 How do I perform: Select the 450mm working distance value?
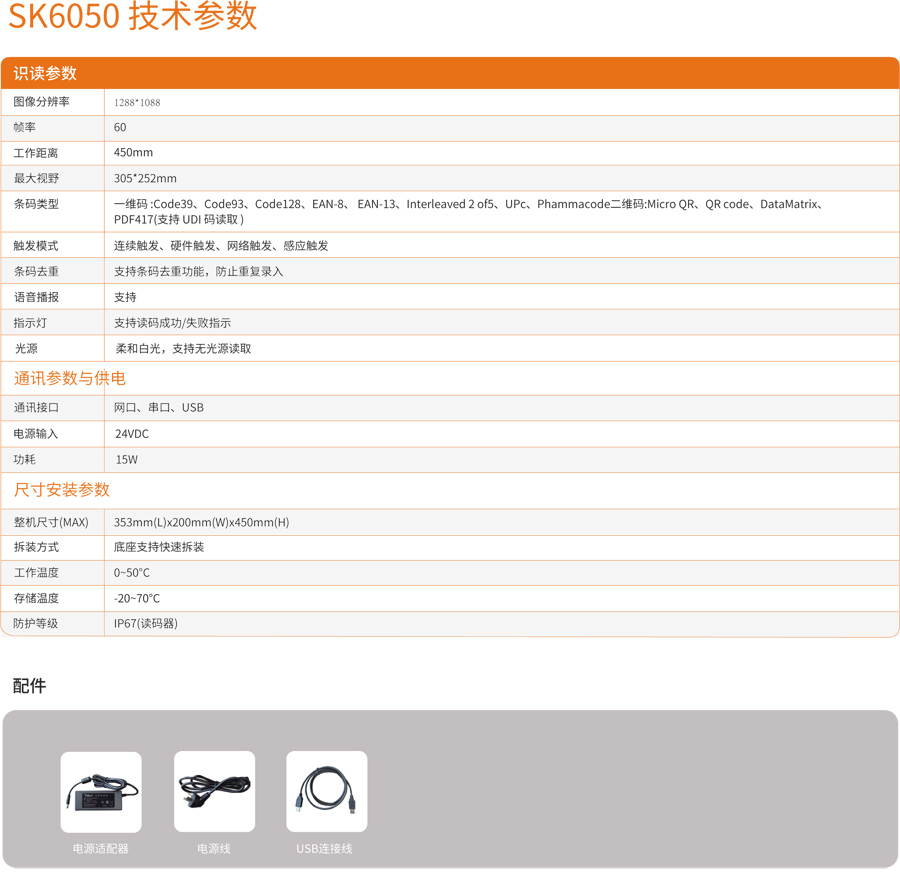point(134,153)
